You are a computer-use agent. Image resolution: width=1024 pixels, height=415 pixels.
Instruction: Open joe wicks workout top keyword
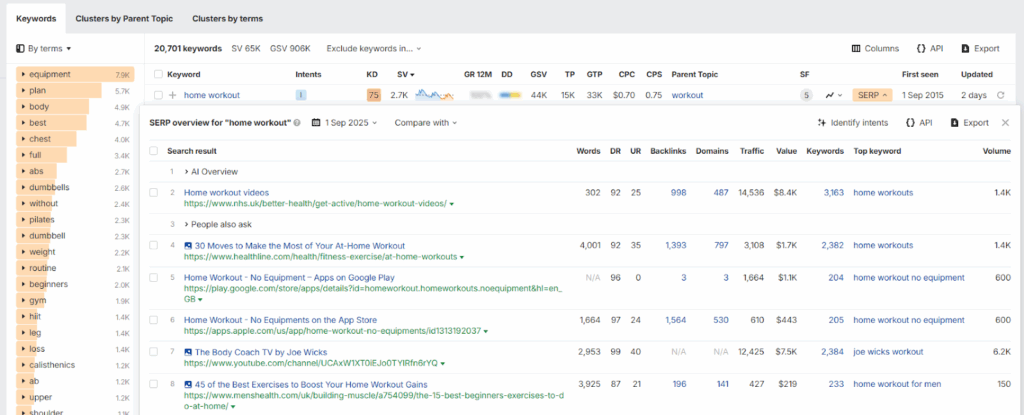(x=888, y=352)
